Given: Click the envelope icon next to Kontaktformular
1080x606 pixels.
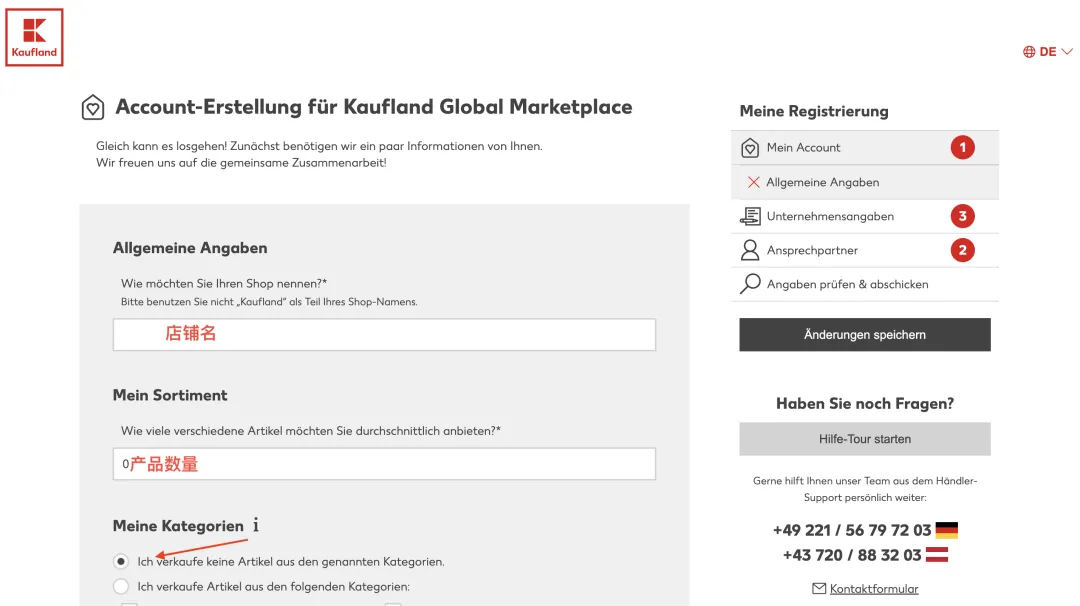Looking at the screenshot, I should tap(819, 588).
